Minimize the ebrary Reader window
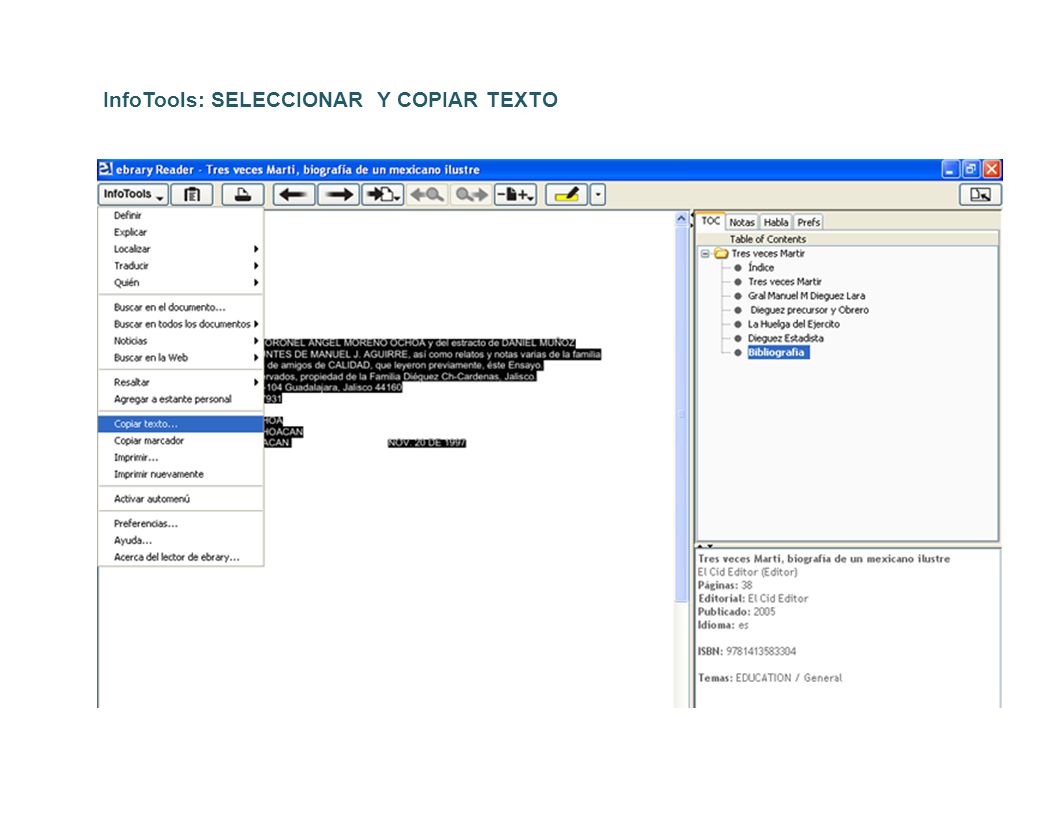Viewport: 1056px width, 816px height. (950, 170)
